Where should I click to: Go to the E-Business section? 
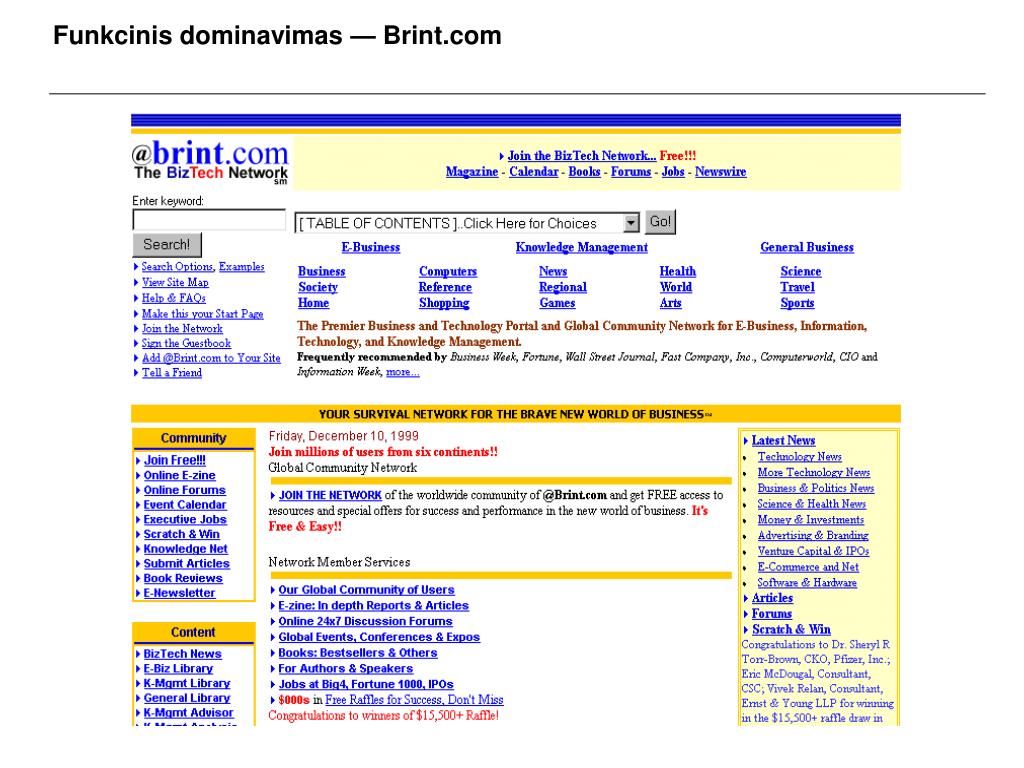[x=370, y=248]
